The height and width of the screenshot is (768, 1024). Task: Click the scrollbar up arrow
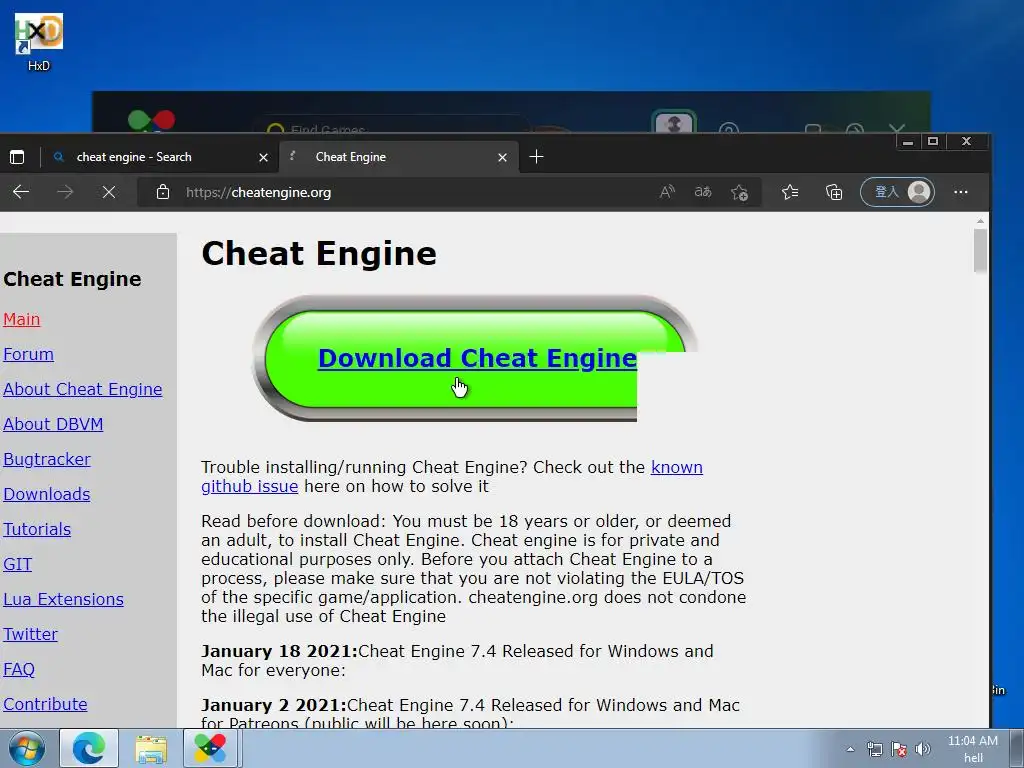[980, 221]
